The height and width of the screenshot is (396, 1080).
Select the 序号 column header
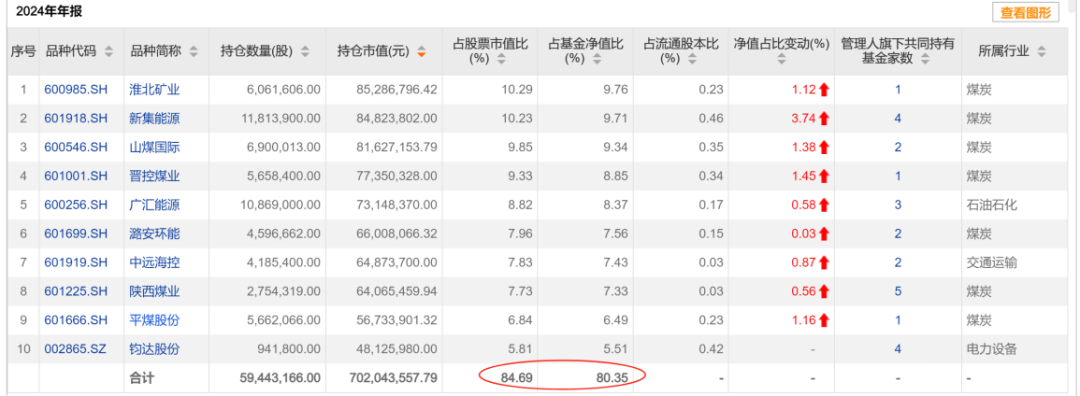pyautogui.click(x=23, y=52)
